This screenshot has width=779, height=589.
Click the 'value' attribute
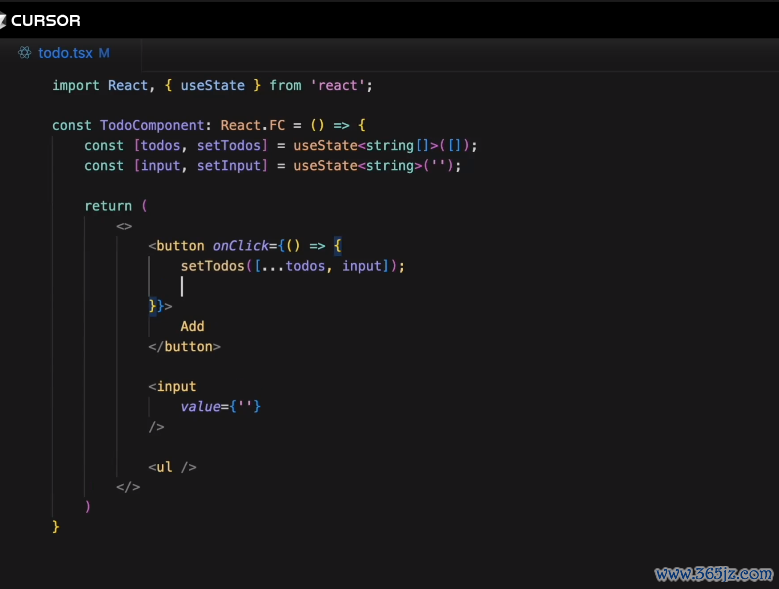200,407
